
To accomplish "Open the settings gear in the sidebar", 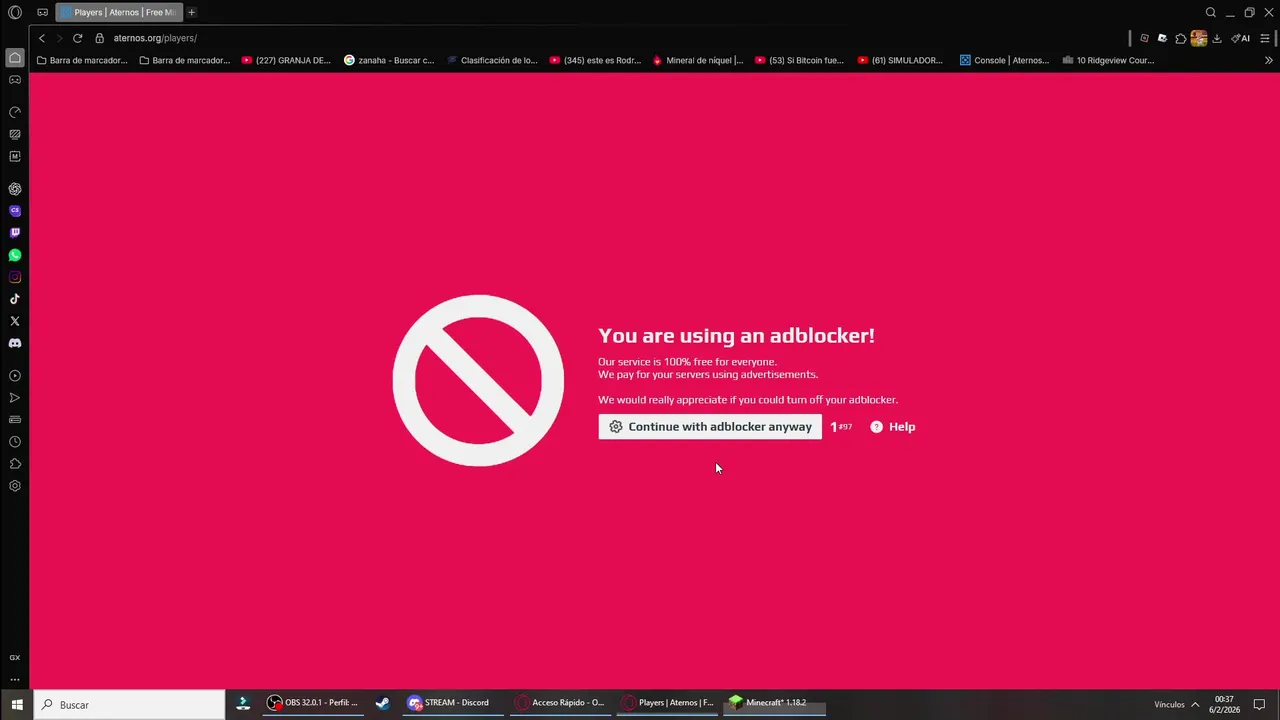I will point(15,486).
